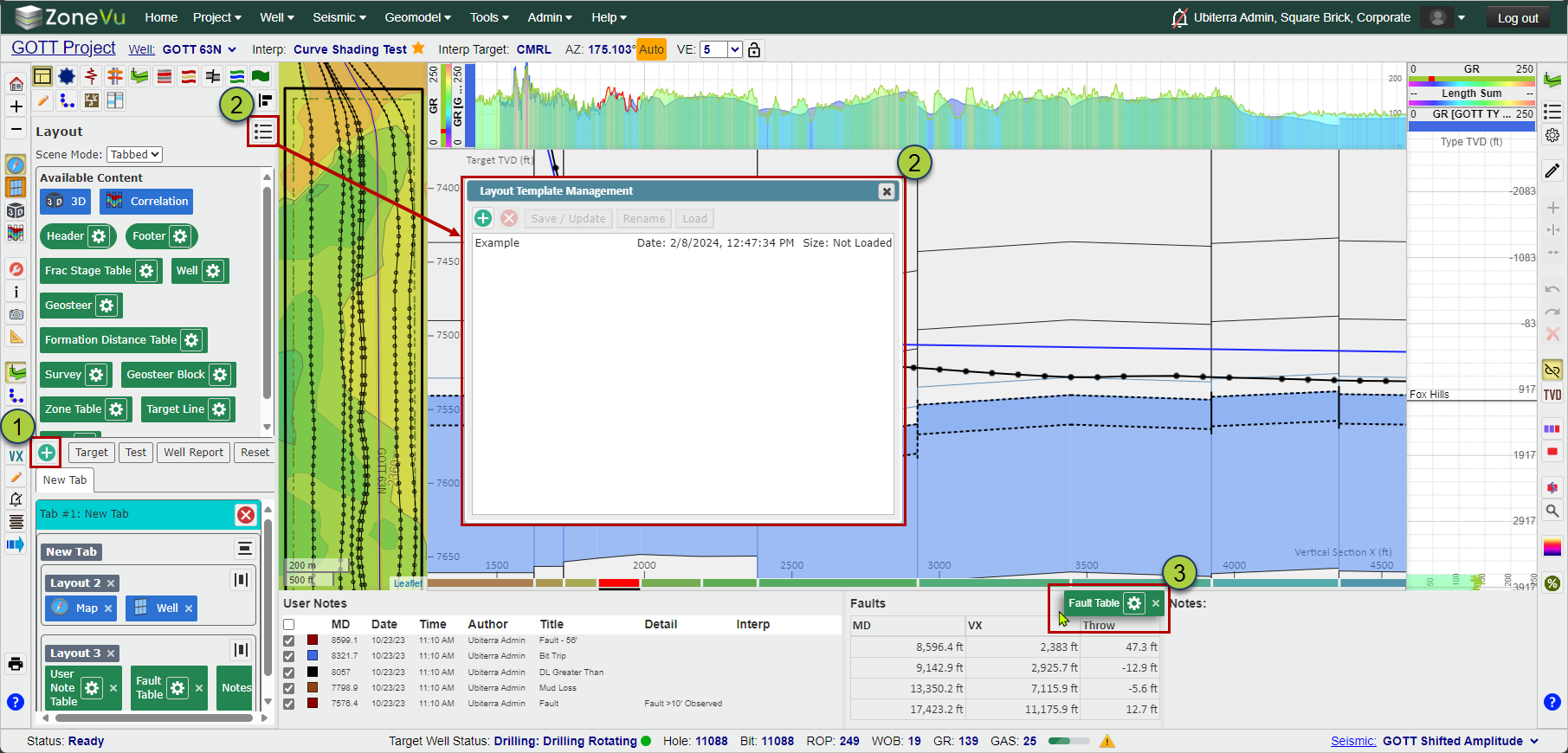Expand the Admin menu
This screenshot has height=753, width=1568.
(x=550, y=17)
